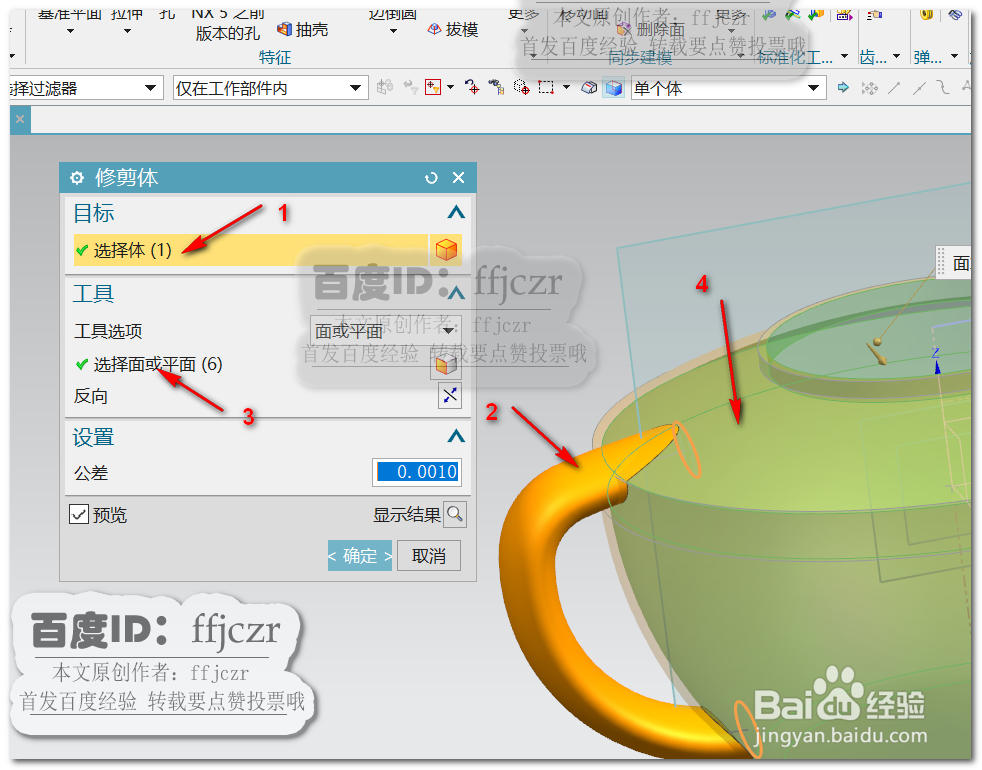
Task: Click the yellow spring tool icon
Action: click(926, 15)
